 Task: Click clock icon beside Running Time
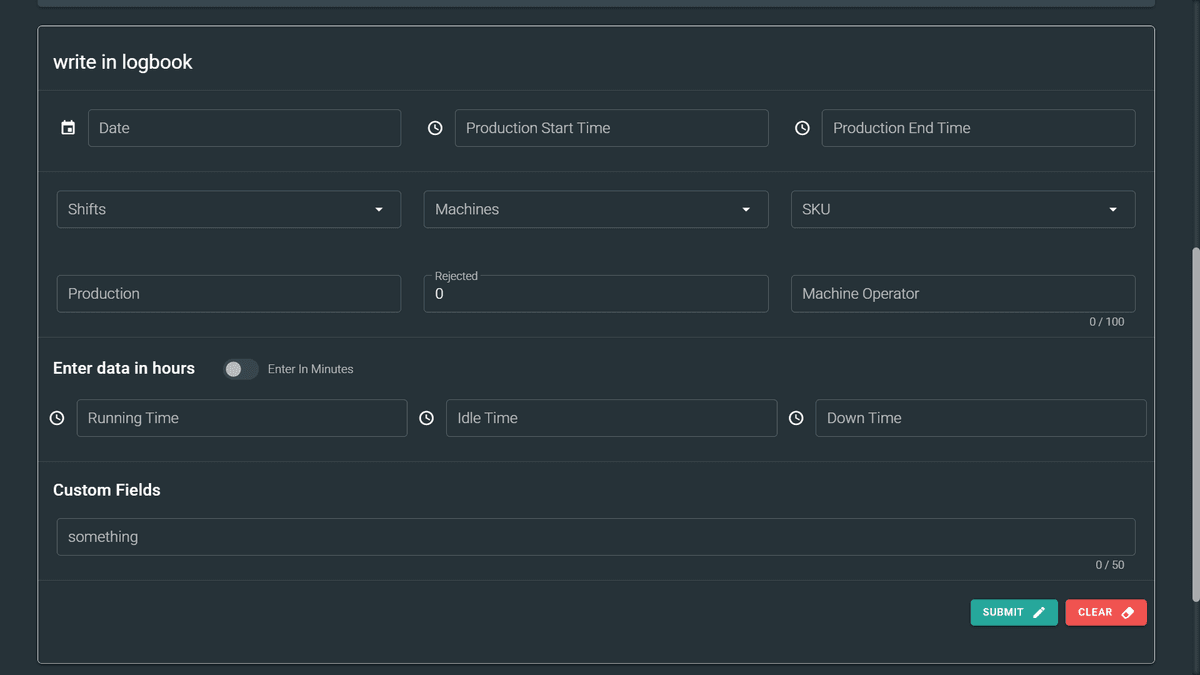click(57, 418)
